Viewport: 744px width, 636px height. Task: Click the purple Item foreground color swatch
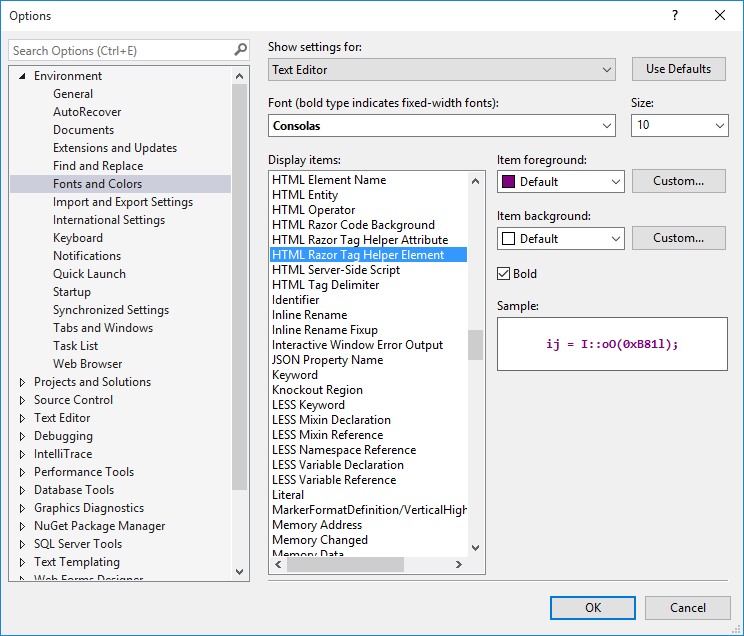[508, 181]
